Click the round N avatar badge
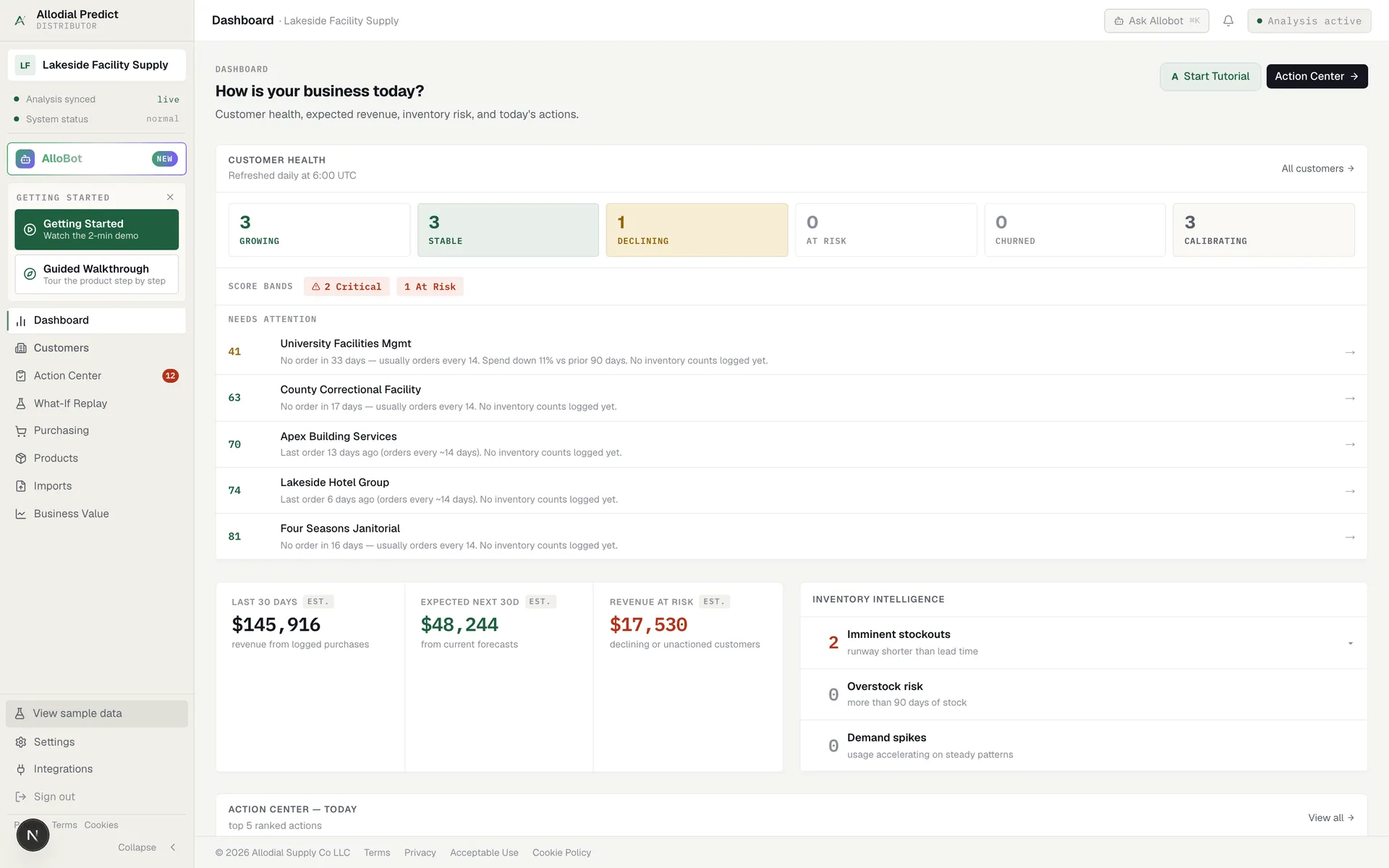Viewport: 1389px width, 868px height. coord(33,835)
